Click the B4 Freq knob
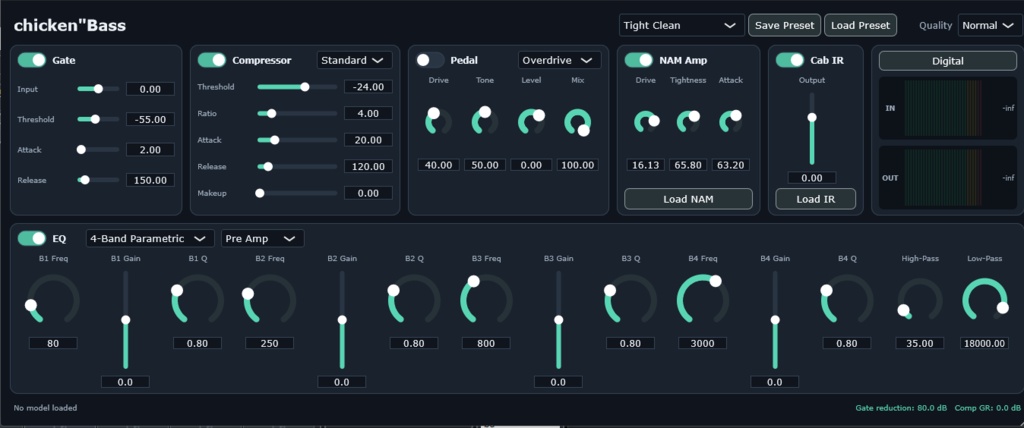Screen dimensions: 1024x428 click(x=702, y=301)
